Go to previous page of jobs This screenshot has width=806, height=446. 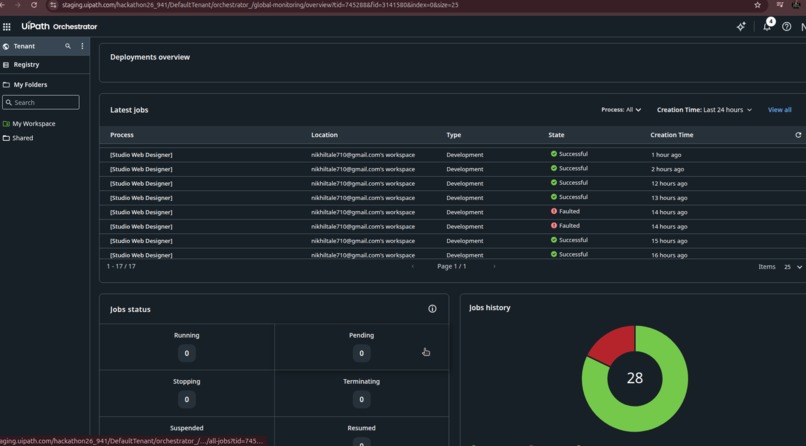tap(412, 266)
